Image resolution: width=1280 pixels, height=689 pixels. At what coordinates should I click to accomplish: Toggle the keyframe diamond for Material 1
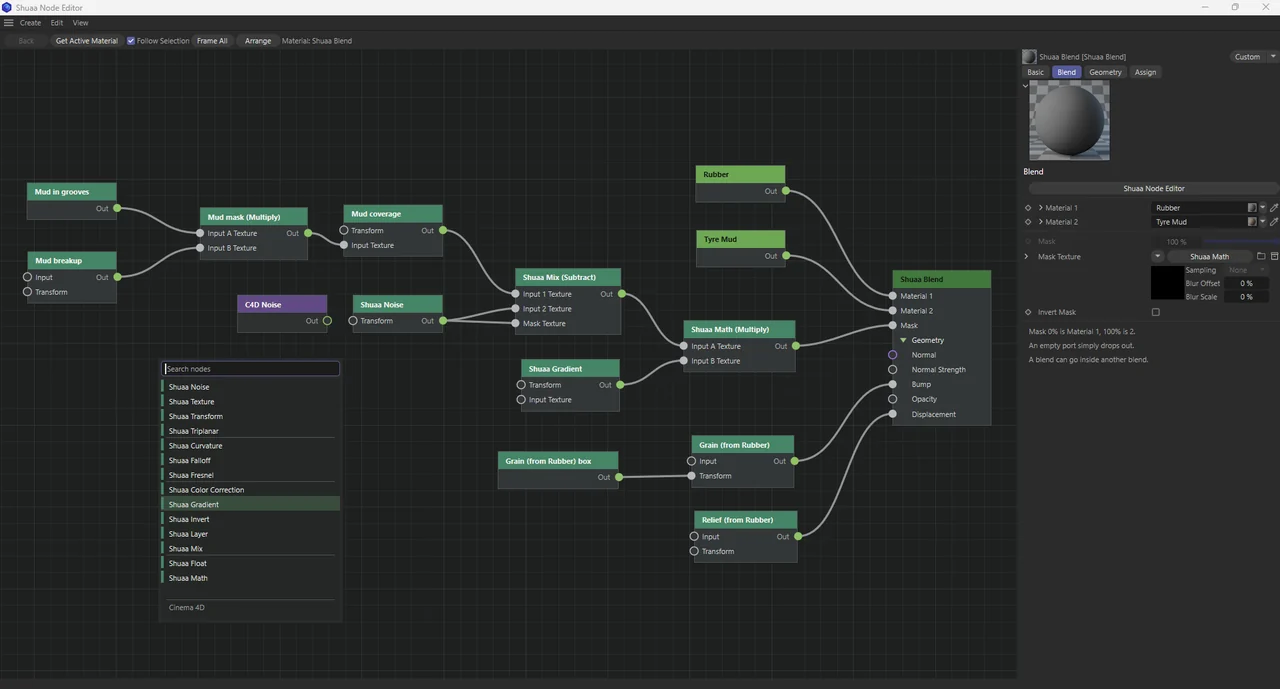pos(1028,208)
